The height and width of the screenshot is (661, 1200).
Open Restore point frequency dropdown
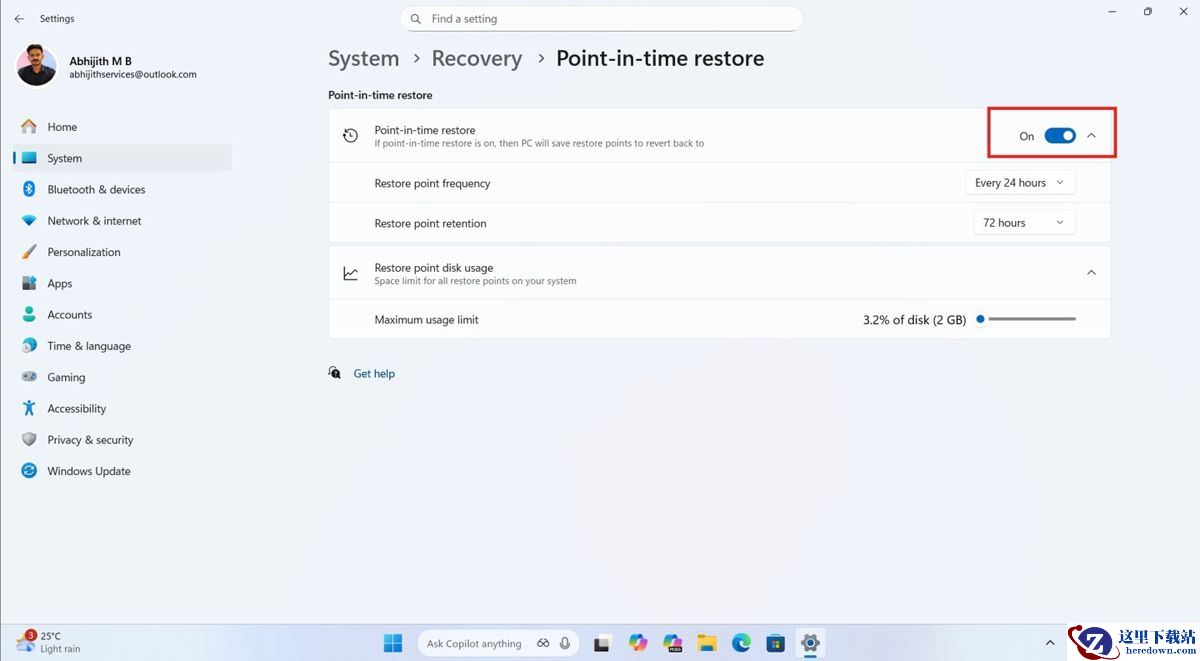[x=1020, y=183]
